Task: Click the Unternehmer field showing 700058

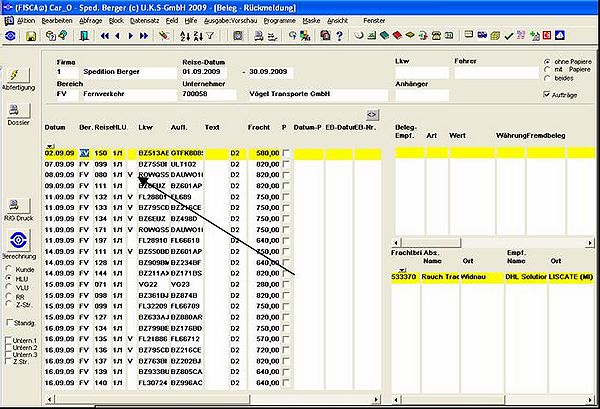Action: coord(209,94)
